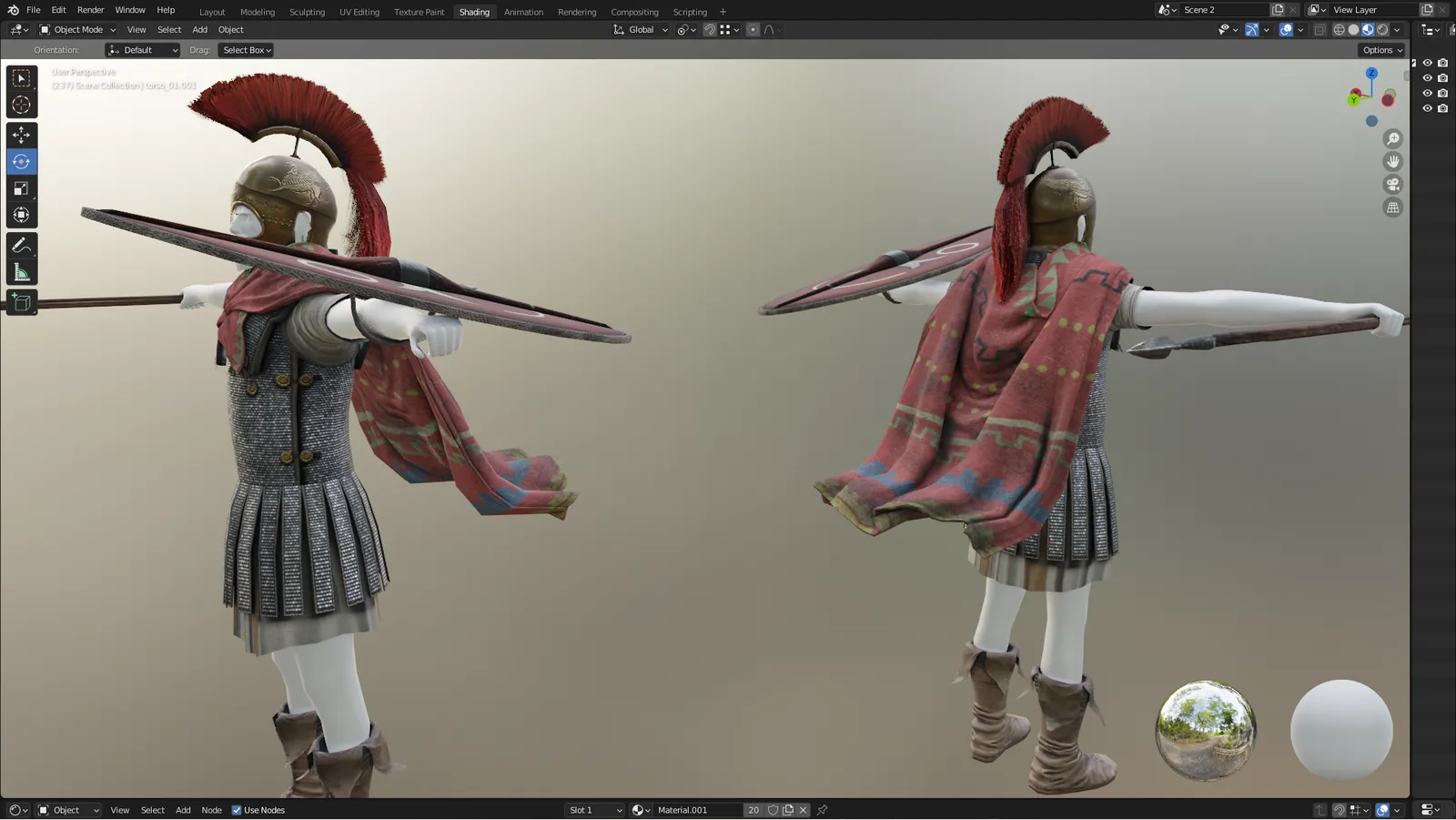Select the Annotate tool

click(x=21, y=246)
